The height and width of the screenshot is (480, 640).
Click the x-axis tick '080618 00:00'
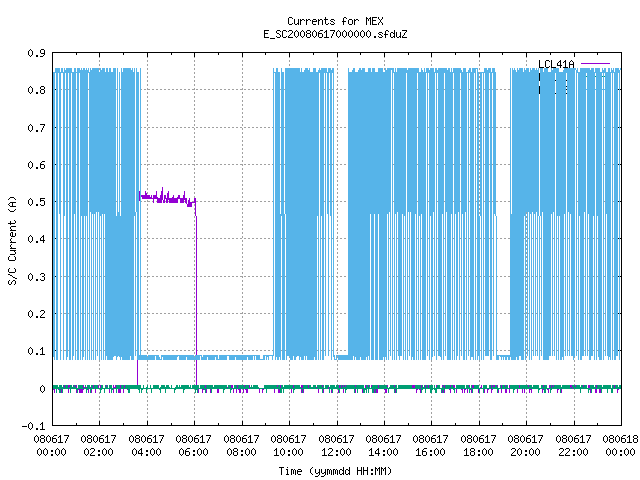(620, 446)
